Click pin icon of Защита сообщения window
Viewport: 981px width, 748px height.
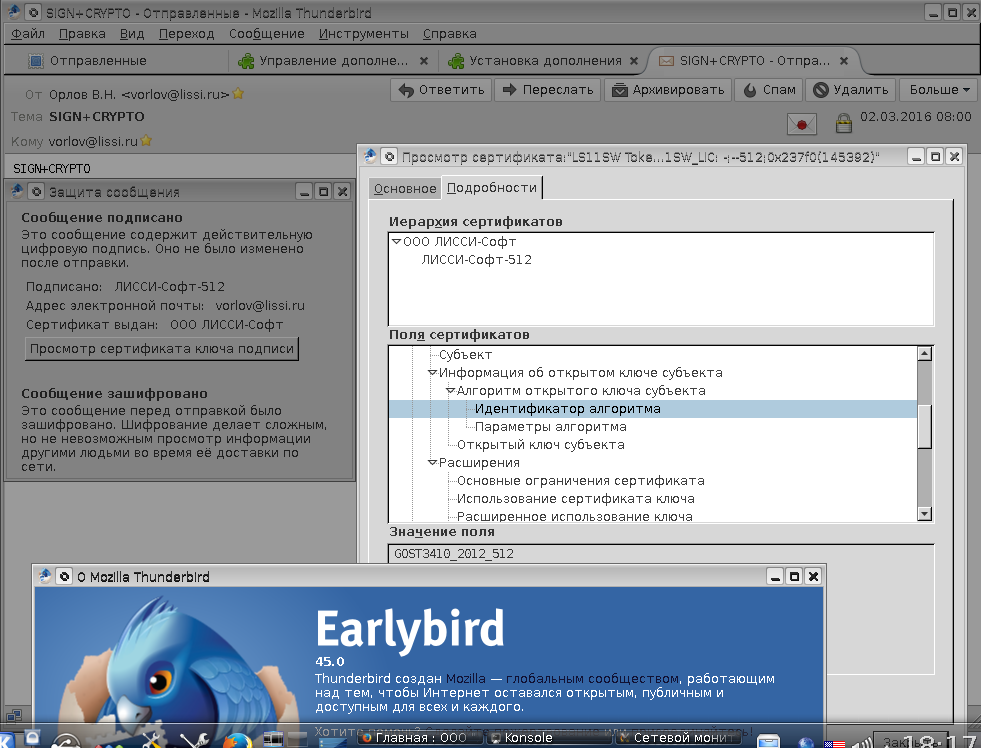(36, 191)
